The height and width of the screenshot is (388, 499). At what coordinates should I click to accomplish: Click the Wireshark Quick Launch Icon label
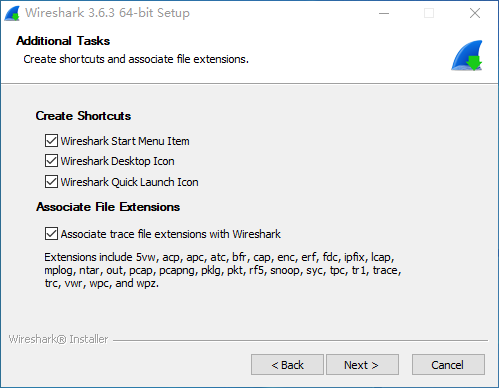(x=129, y=182)
